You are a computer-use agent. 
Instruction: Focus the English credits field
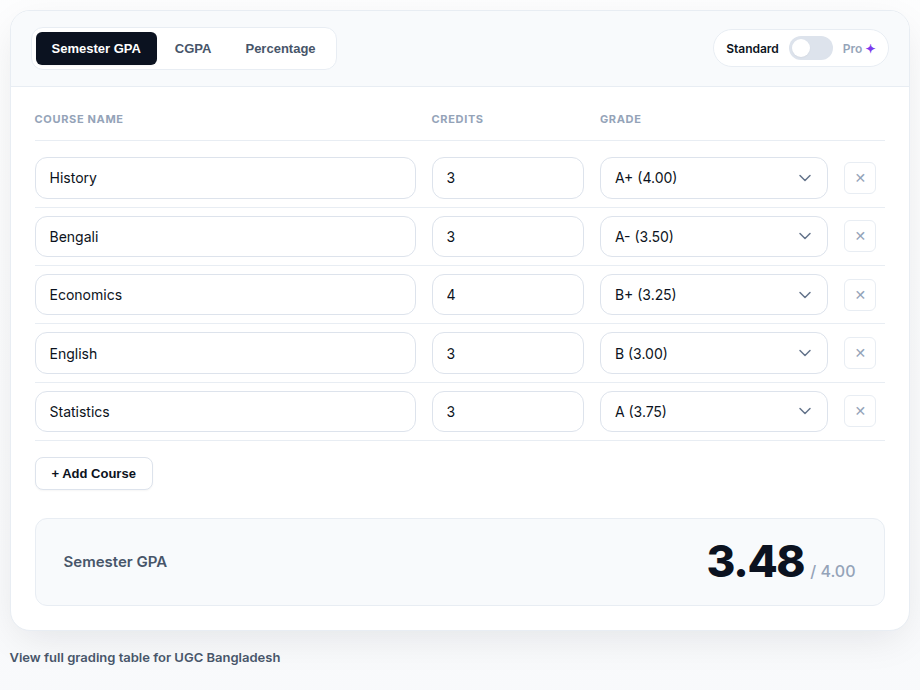(508, 353)
